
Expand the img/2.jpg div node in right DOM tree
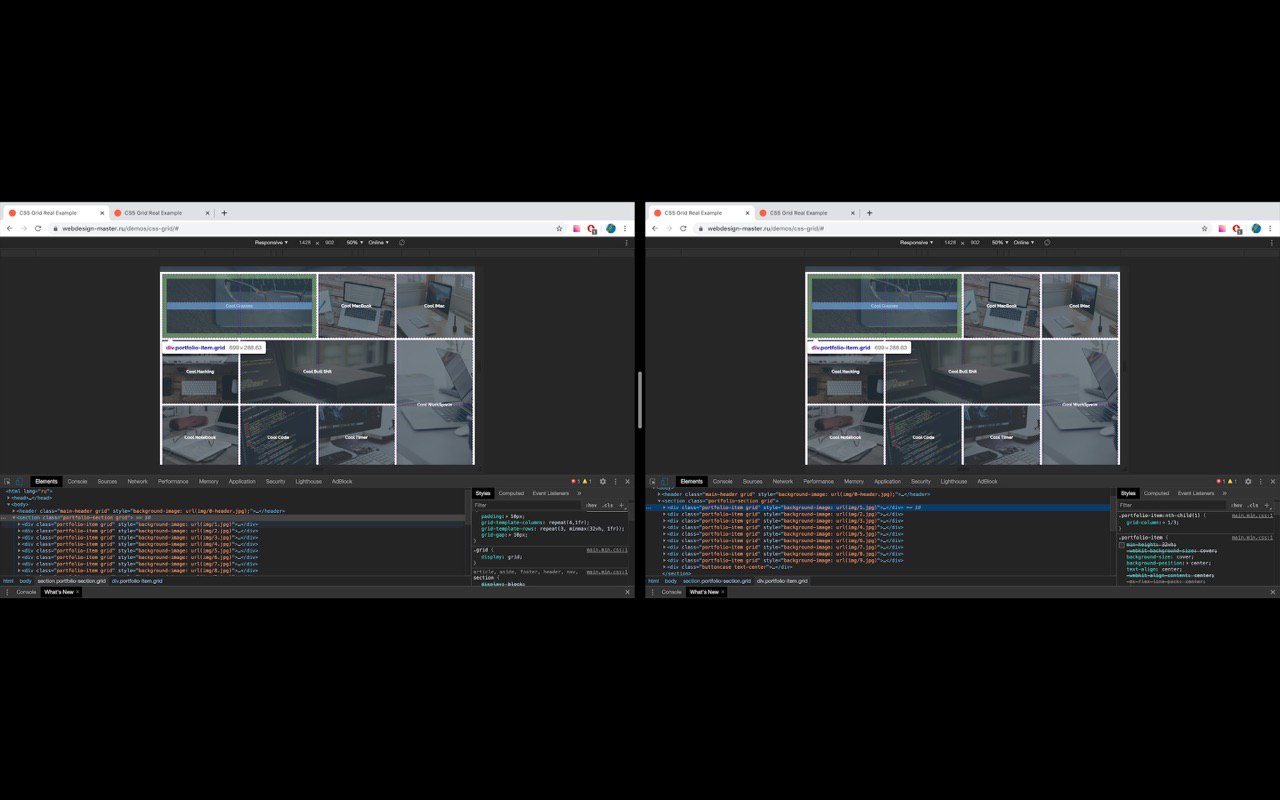tap(665, 514)
